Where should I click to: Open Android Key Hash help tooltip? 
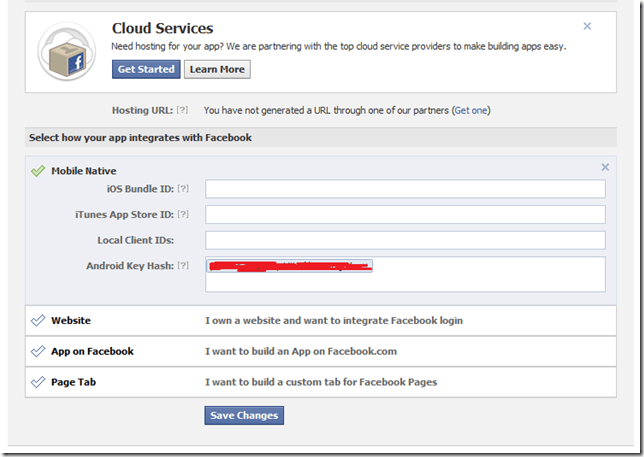pyautogui.click(x=183, y=266)
